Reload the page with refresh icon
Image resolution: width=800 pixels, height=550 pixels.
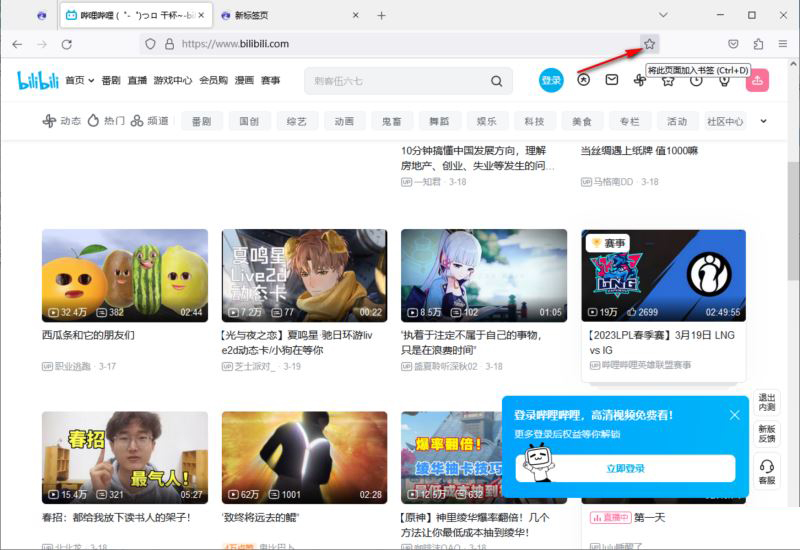[66, 44]
